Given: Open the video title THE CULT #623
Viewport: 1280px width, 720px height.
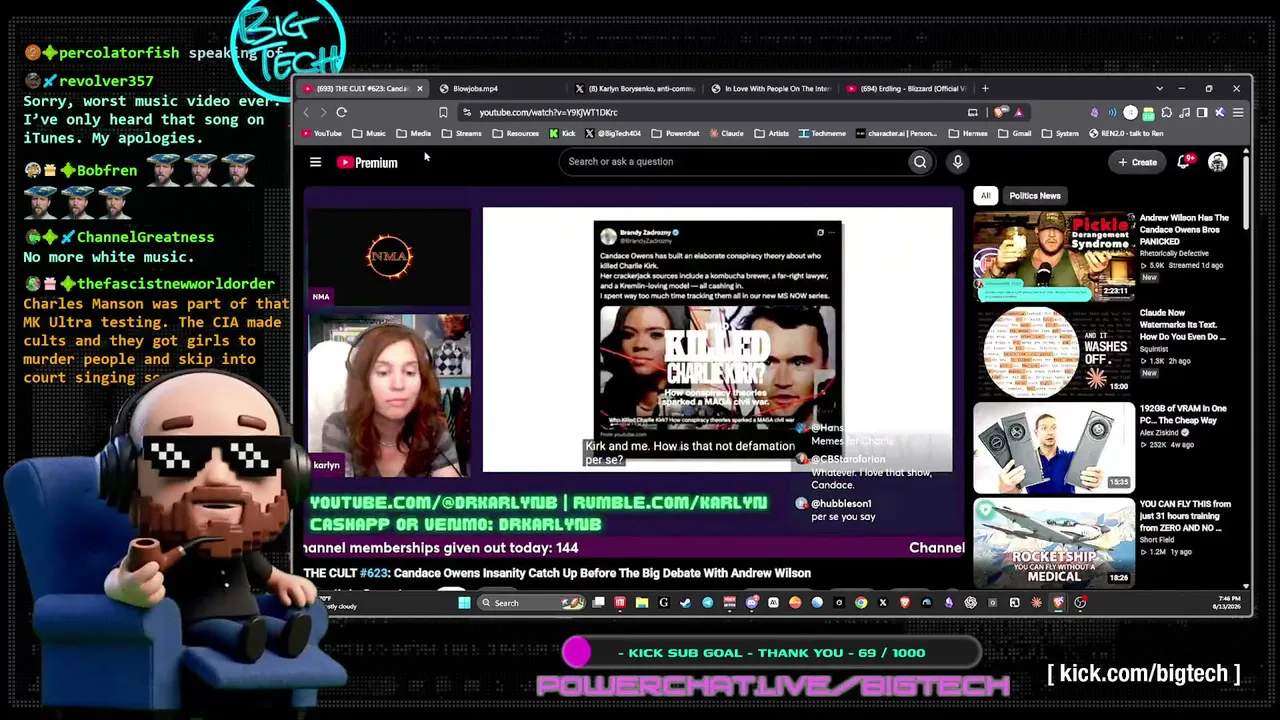Looking at the screenshot, I should coord(557,573).
